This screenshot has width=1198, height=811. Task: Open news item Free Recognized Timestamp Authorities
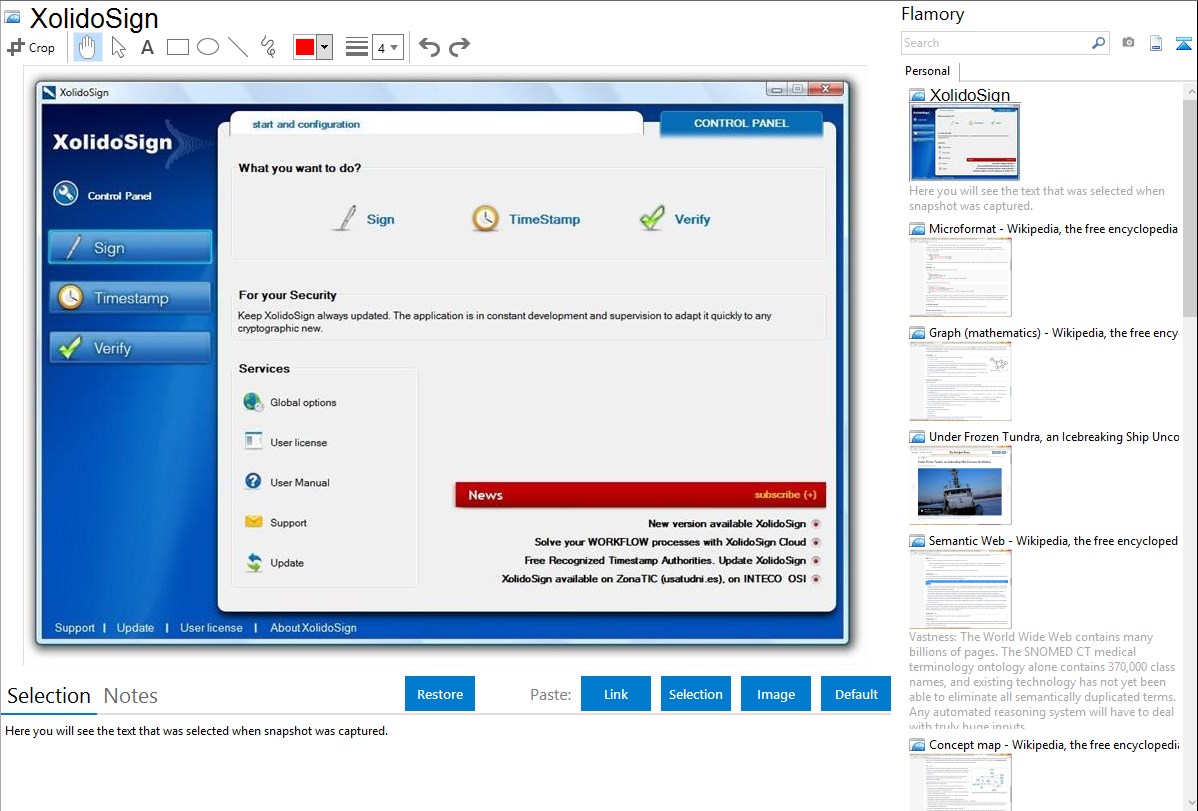(x=665, y=560)
